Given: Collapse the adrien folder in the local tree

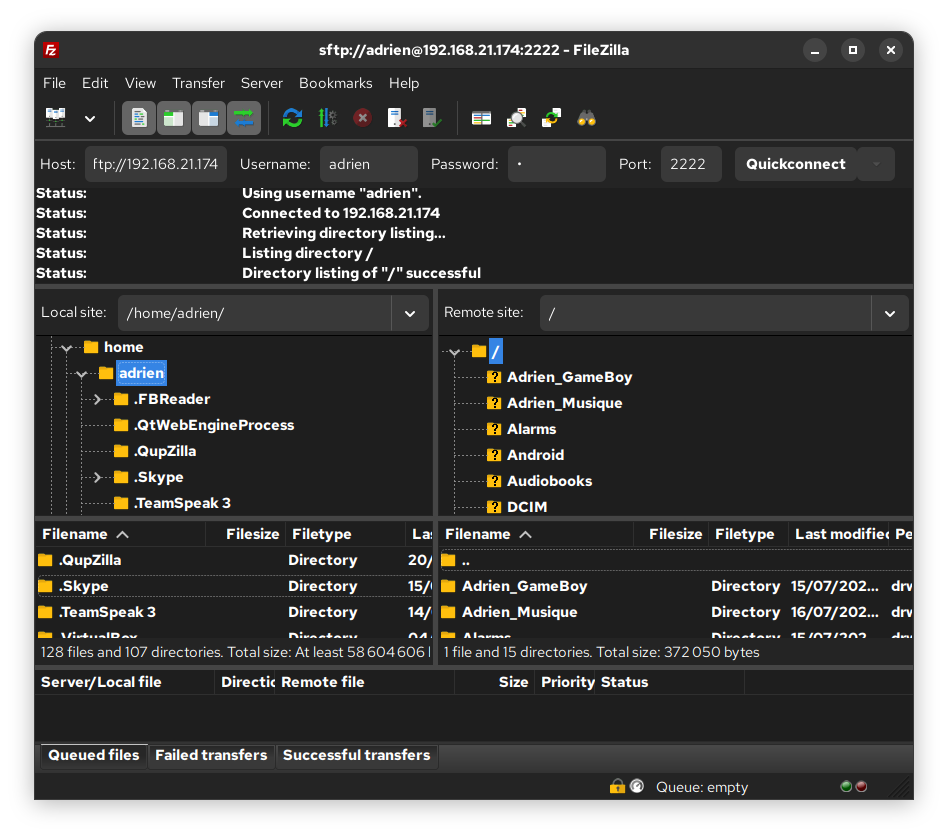Looking at the screenshot, I should 82,374.
